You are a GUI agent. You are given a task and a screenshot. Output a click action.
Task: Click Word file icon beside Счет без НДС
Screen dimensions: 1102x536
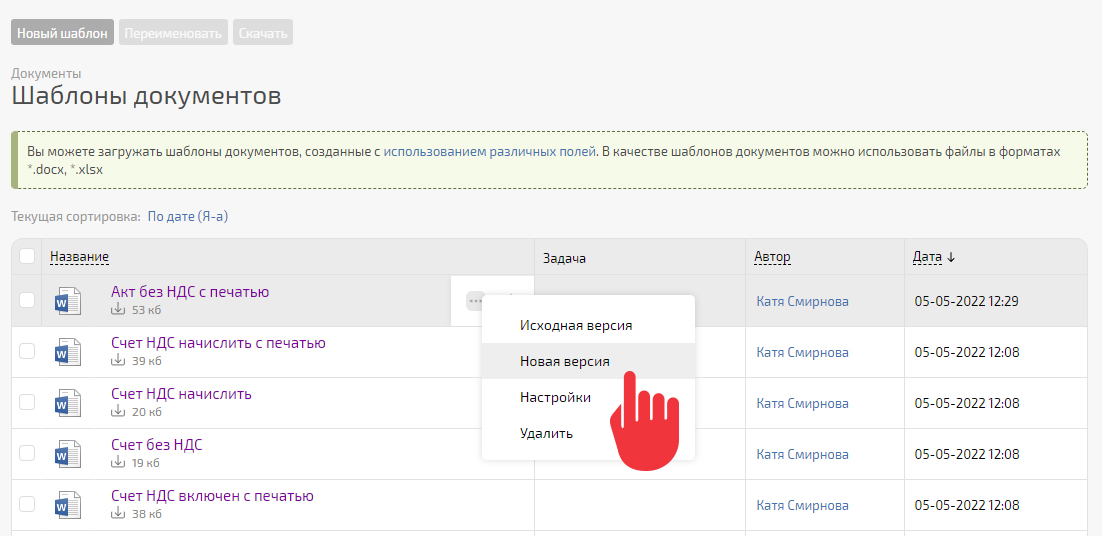68,454
